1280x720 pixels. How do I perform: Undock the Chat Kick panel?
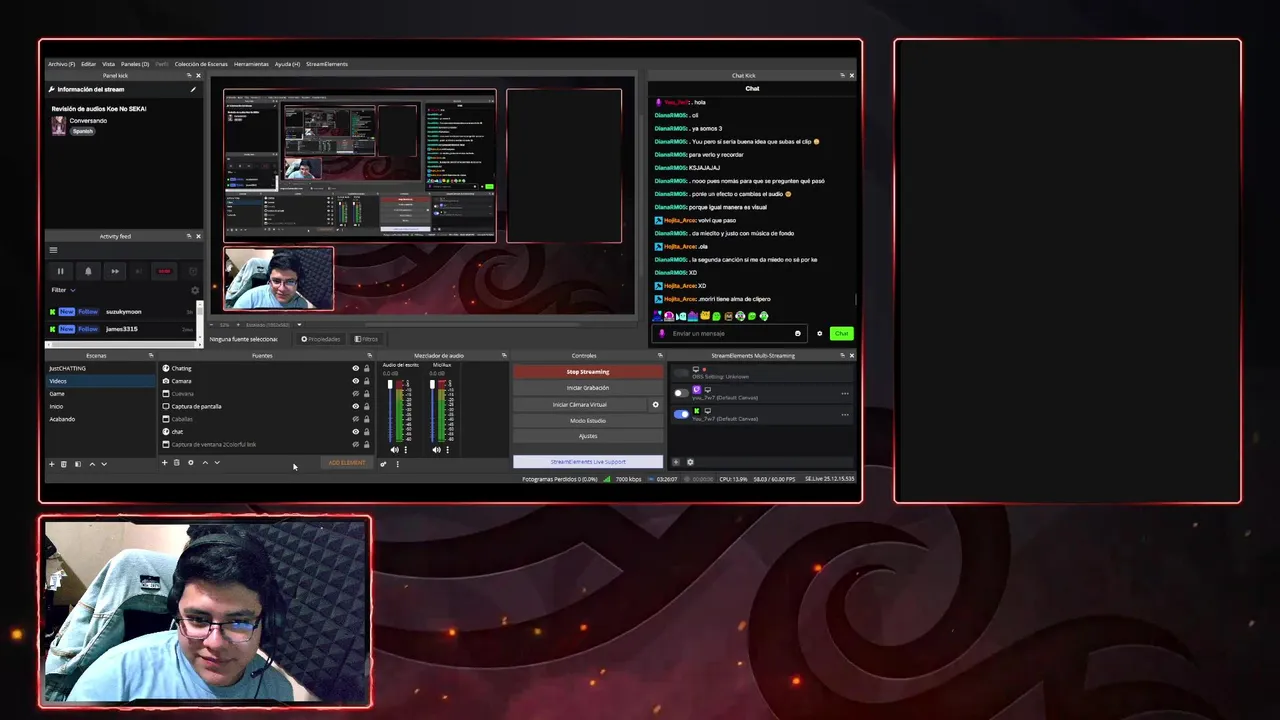(841, 75)
